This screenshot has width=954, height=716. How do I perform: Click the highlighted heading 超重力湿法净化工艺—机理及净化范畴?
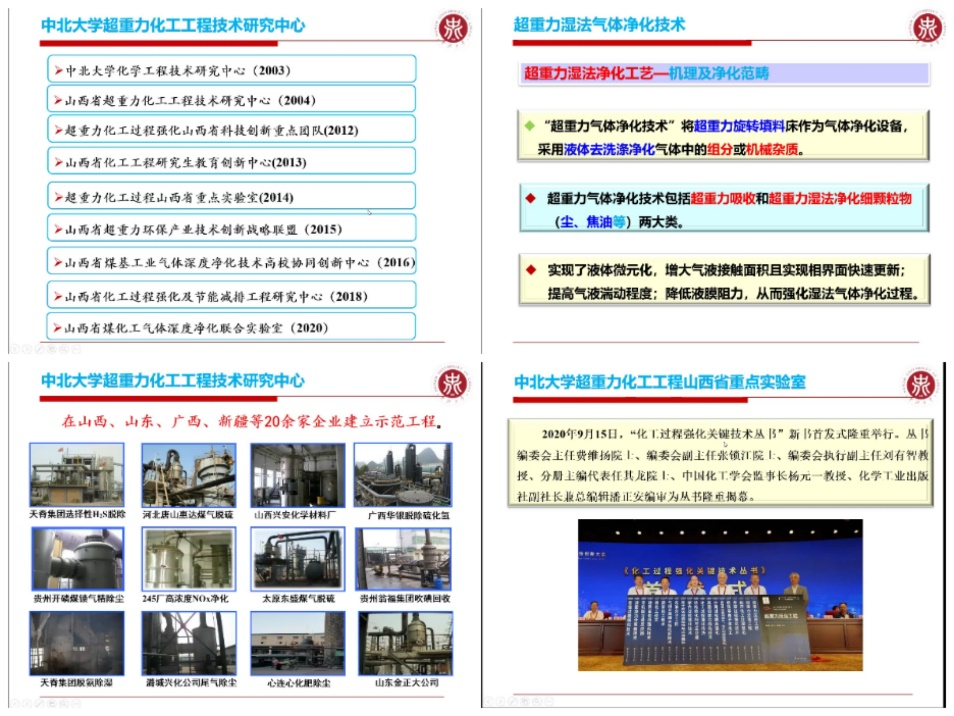point(646,73)
